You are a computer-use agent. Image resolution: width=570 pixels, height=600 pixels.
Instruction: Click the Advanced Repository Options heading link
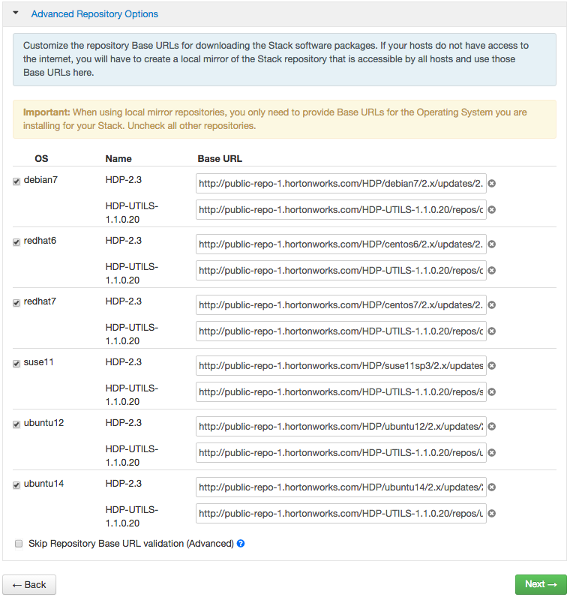pyautogui.click(x=94, y=14)
